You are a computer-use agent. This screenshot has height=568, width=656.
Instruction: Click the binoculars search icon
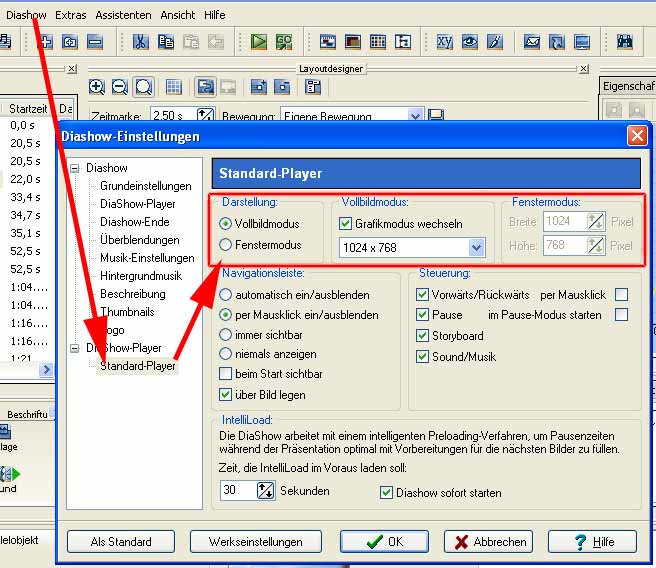625,42
